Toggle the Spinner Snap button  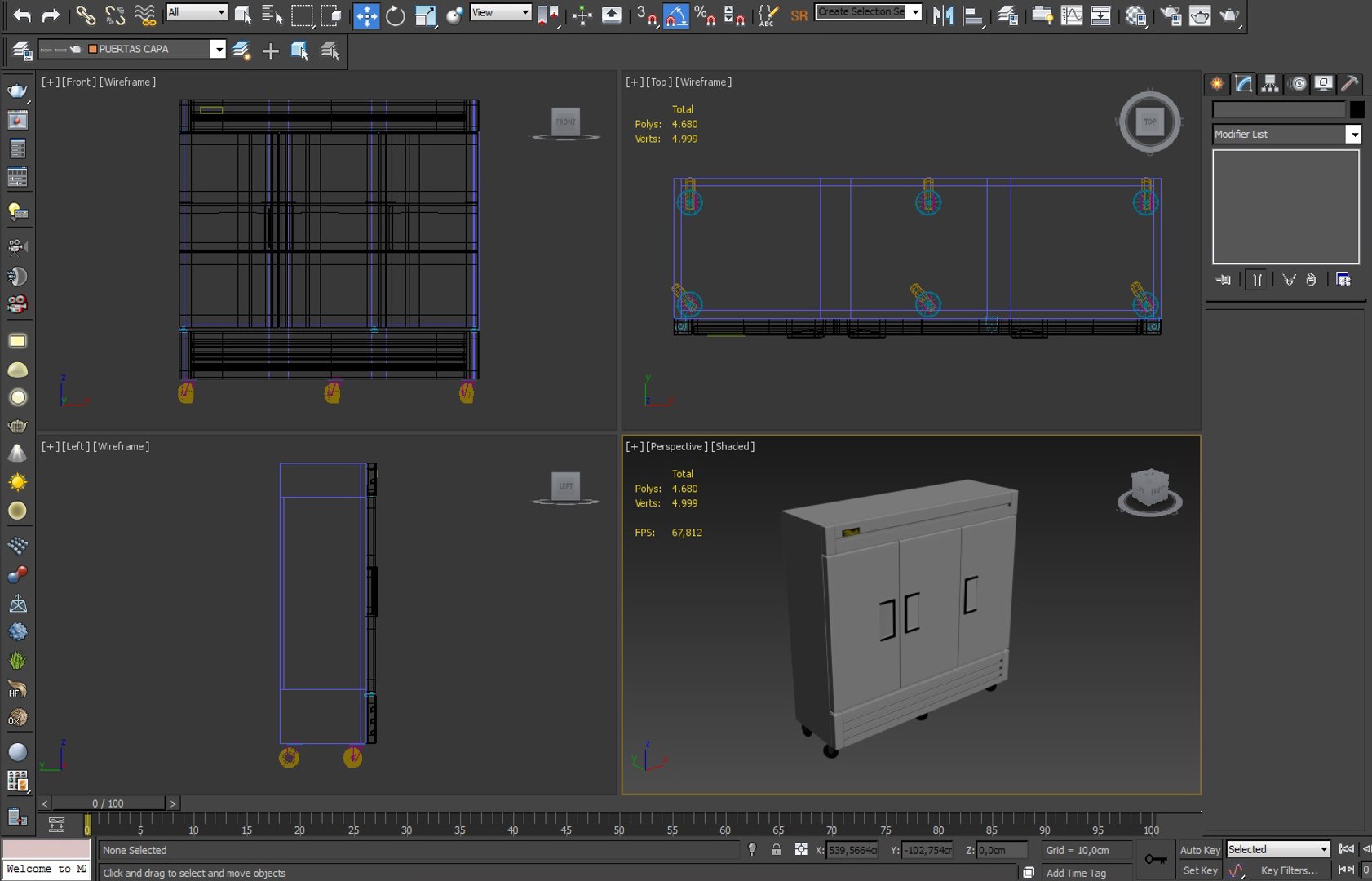click(x=734, y=15)
